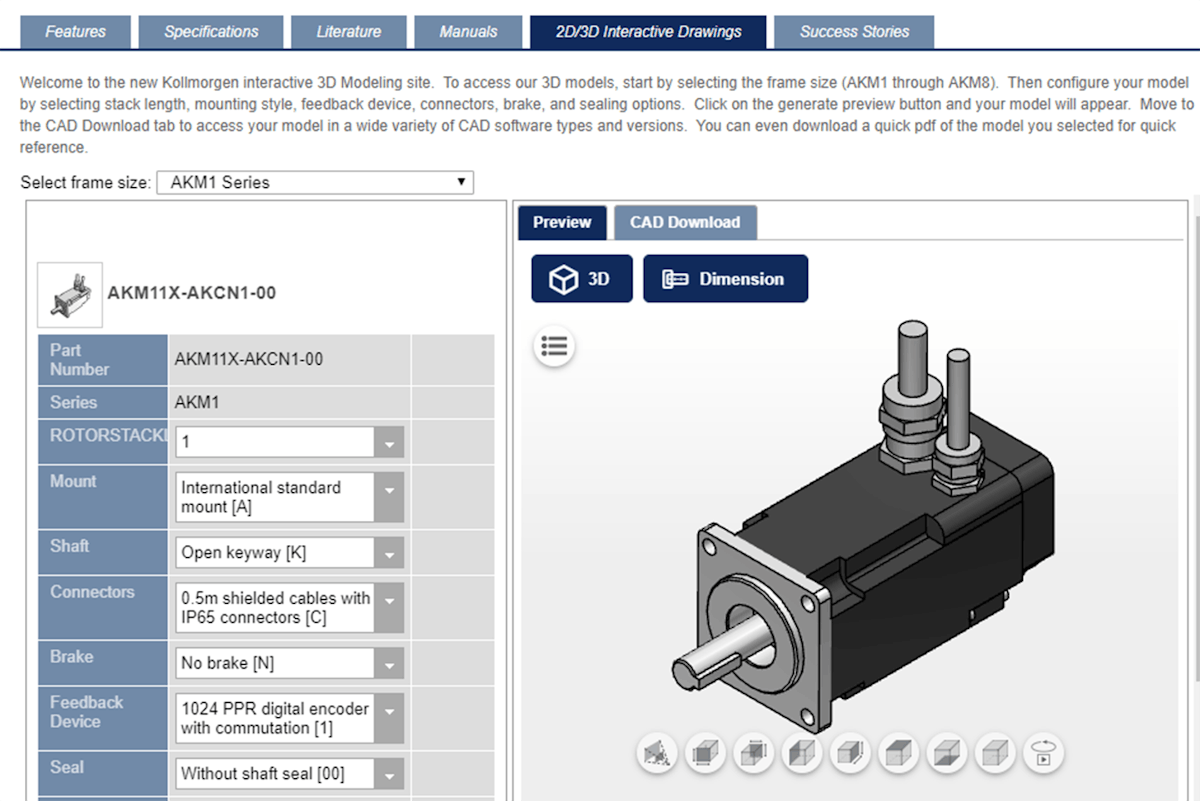This screenshot has width=1200, height=801.
Task: Trigger the exploded view of the motor
Action: (x=656, y=754)
